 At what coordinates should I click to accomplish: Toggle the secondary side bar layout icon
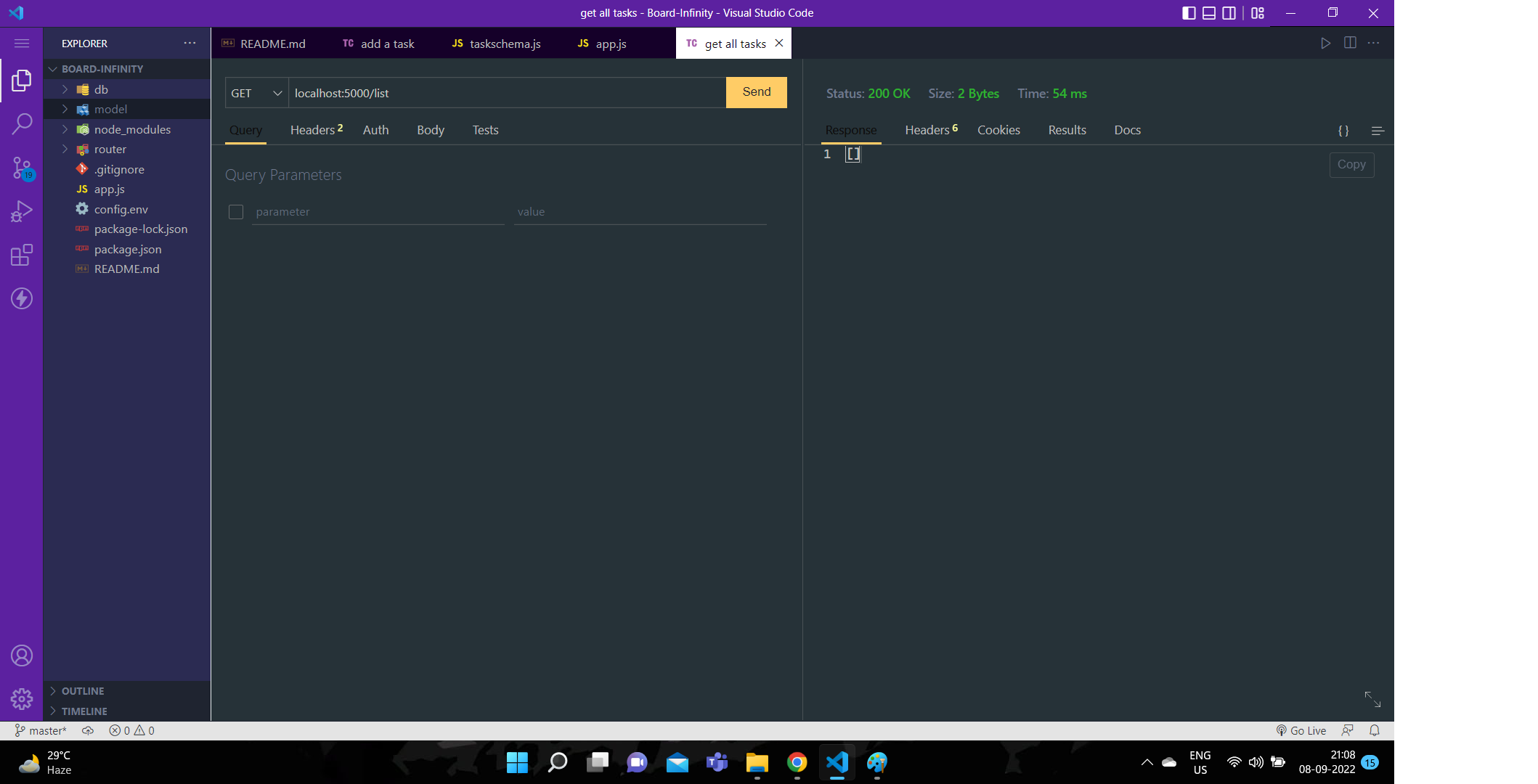pos(1229,13)
